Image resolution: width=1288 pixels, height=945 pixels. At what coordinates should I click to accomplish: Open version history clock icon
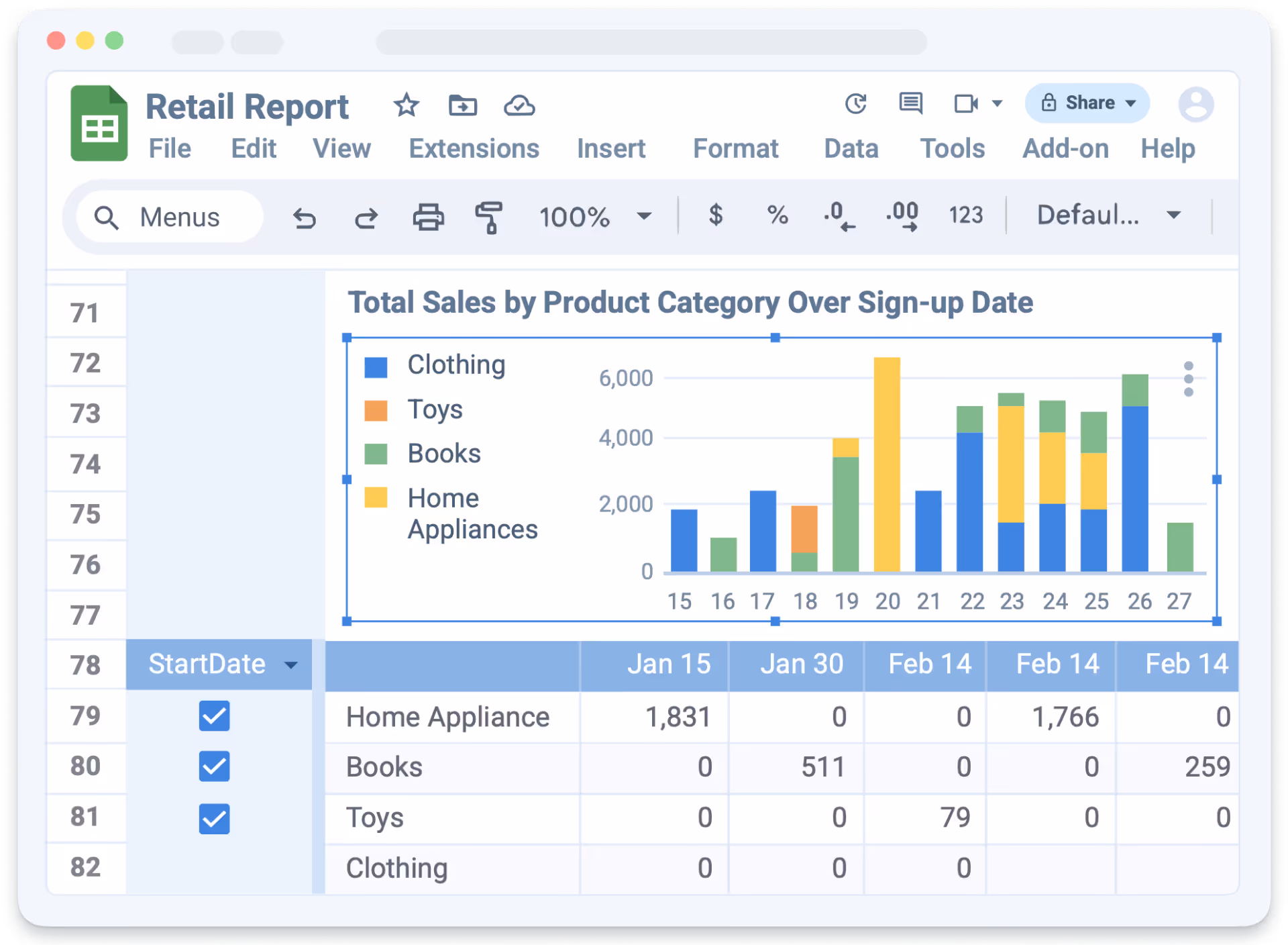(x=856, y=103)
